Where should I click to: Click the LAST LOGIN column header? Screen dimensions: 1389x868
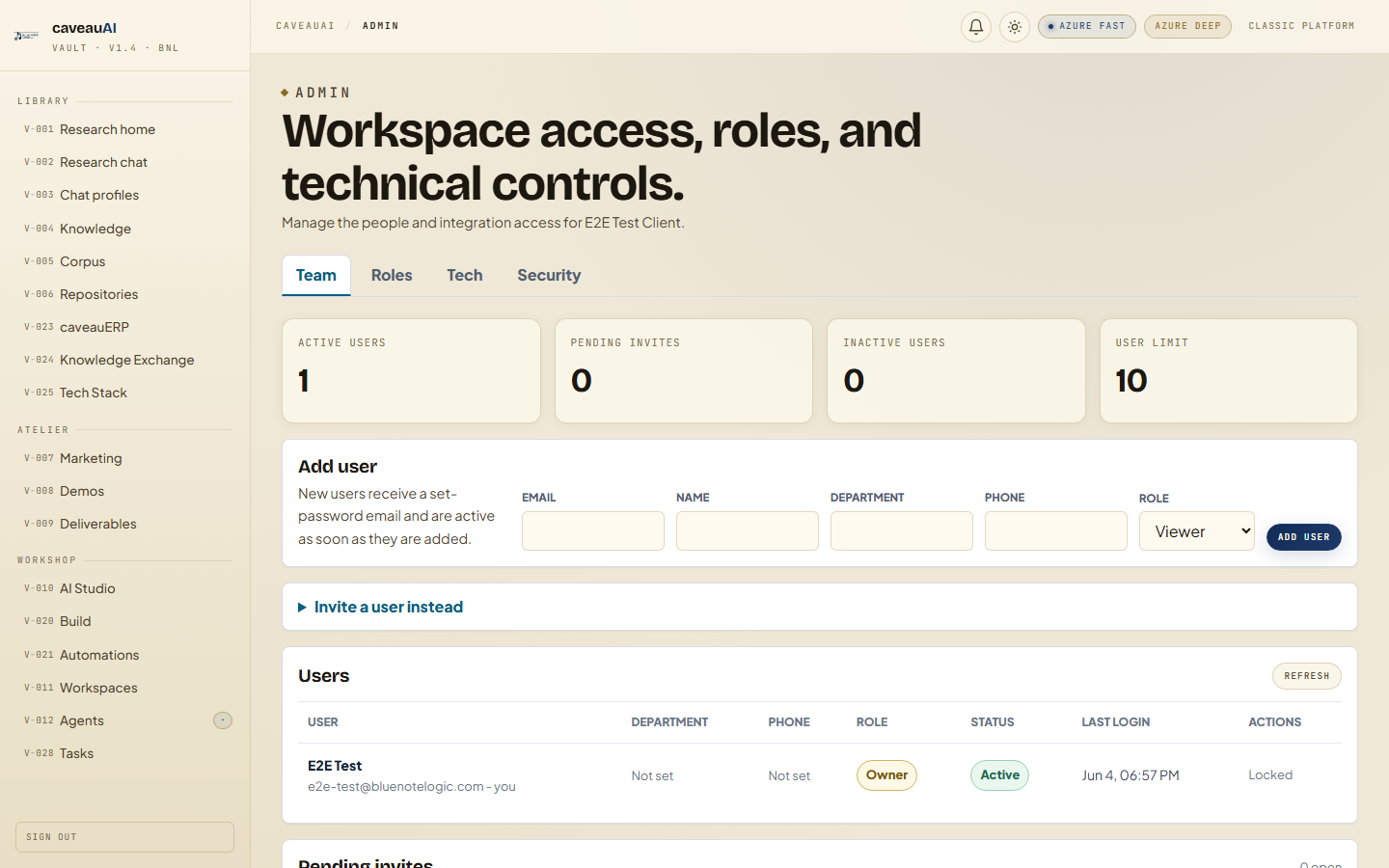click(x=1116, y=722)
